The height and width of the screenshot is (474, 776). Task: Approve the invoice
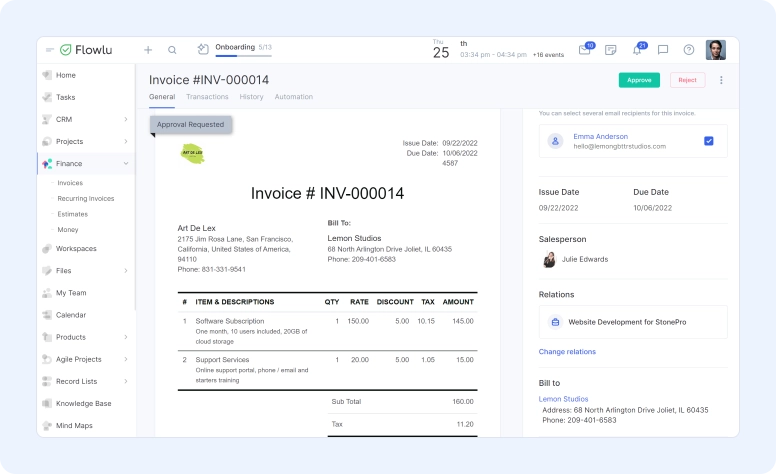point(639,80)
